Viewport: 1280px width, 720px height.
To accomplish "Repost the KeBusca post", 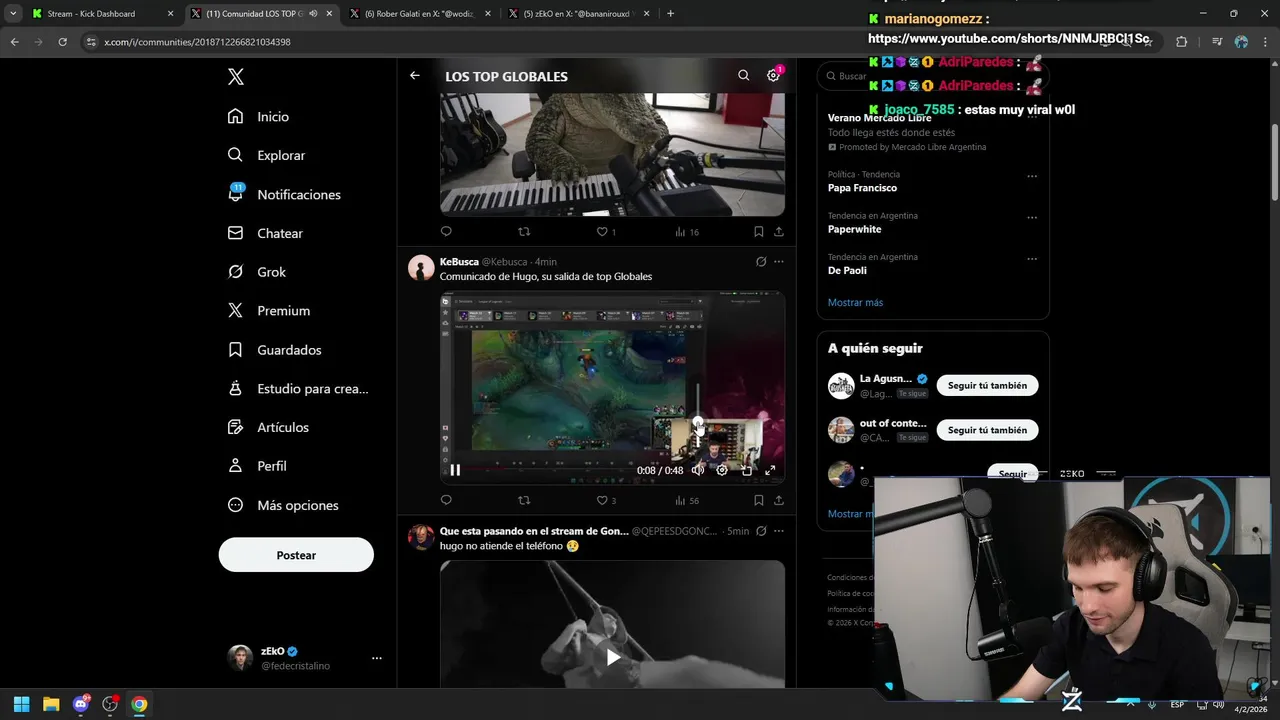I will click(x=524, y=500).
